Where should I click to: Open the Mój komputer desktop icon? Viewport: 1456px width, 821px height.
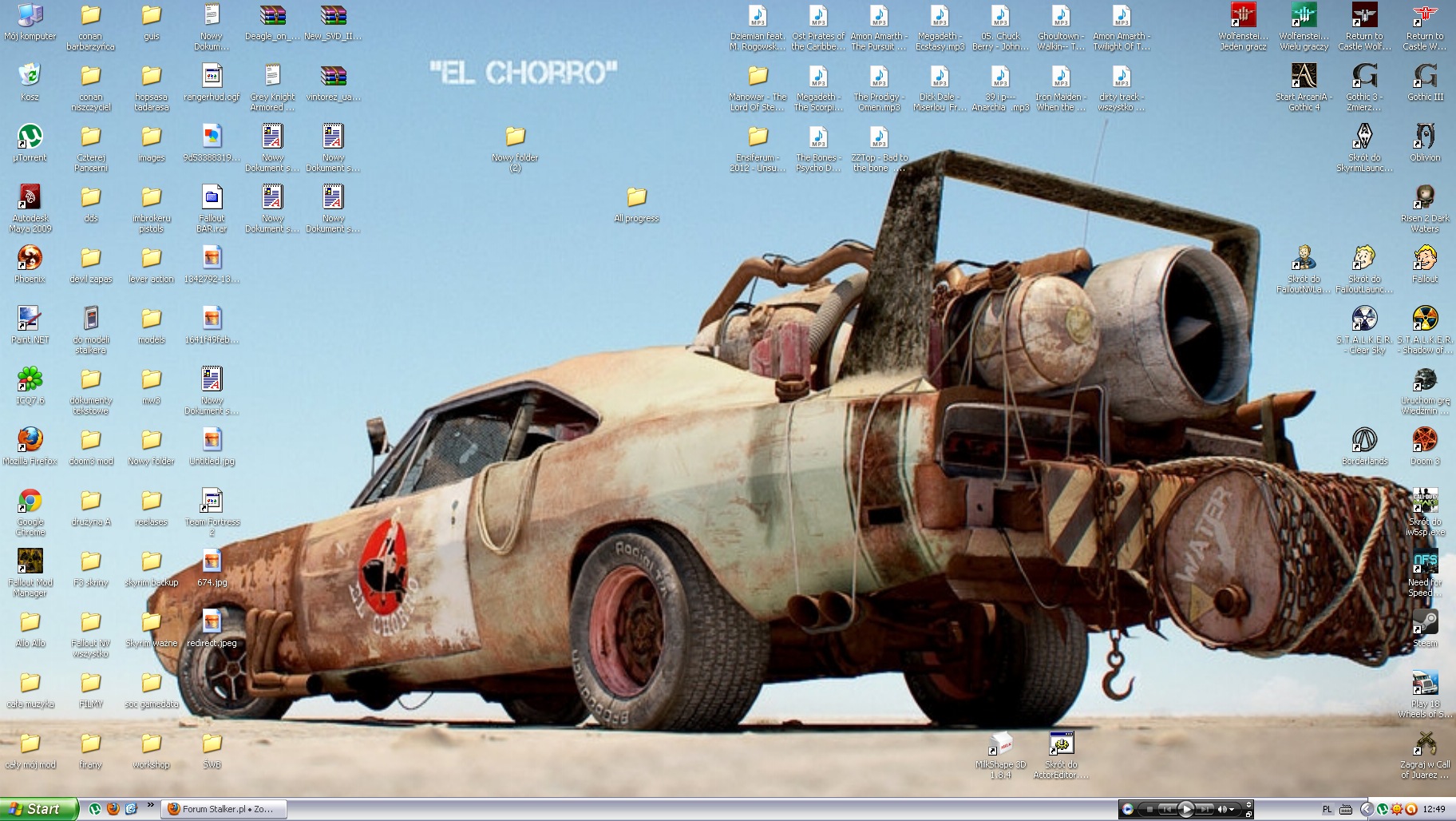coord(30,22)
